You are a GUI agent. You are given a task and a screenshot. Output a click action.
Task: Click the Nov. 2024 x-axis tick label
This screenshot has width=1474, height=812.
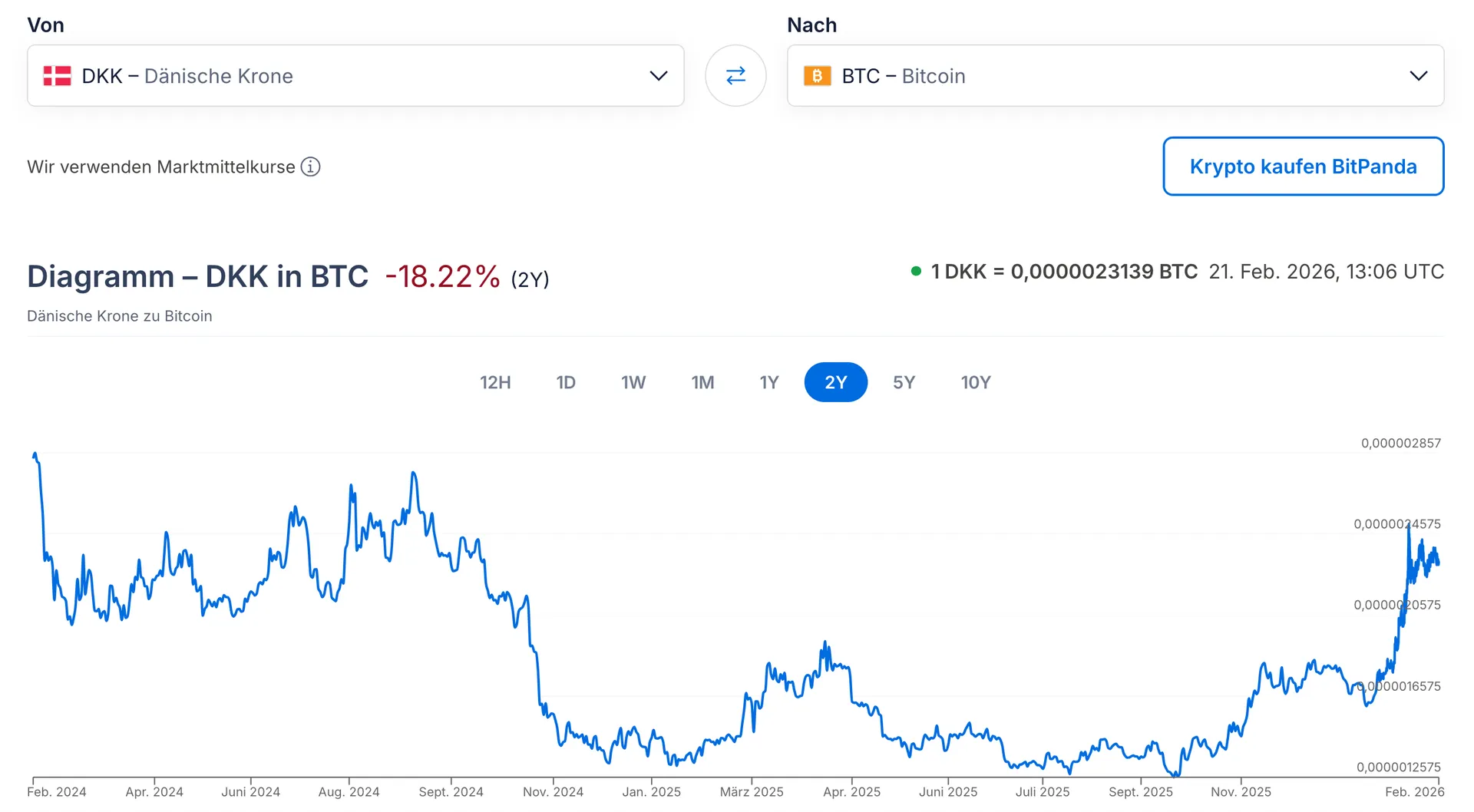tap(553, 791)
